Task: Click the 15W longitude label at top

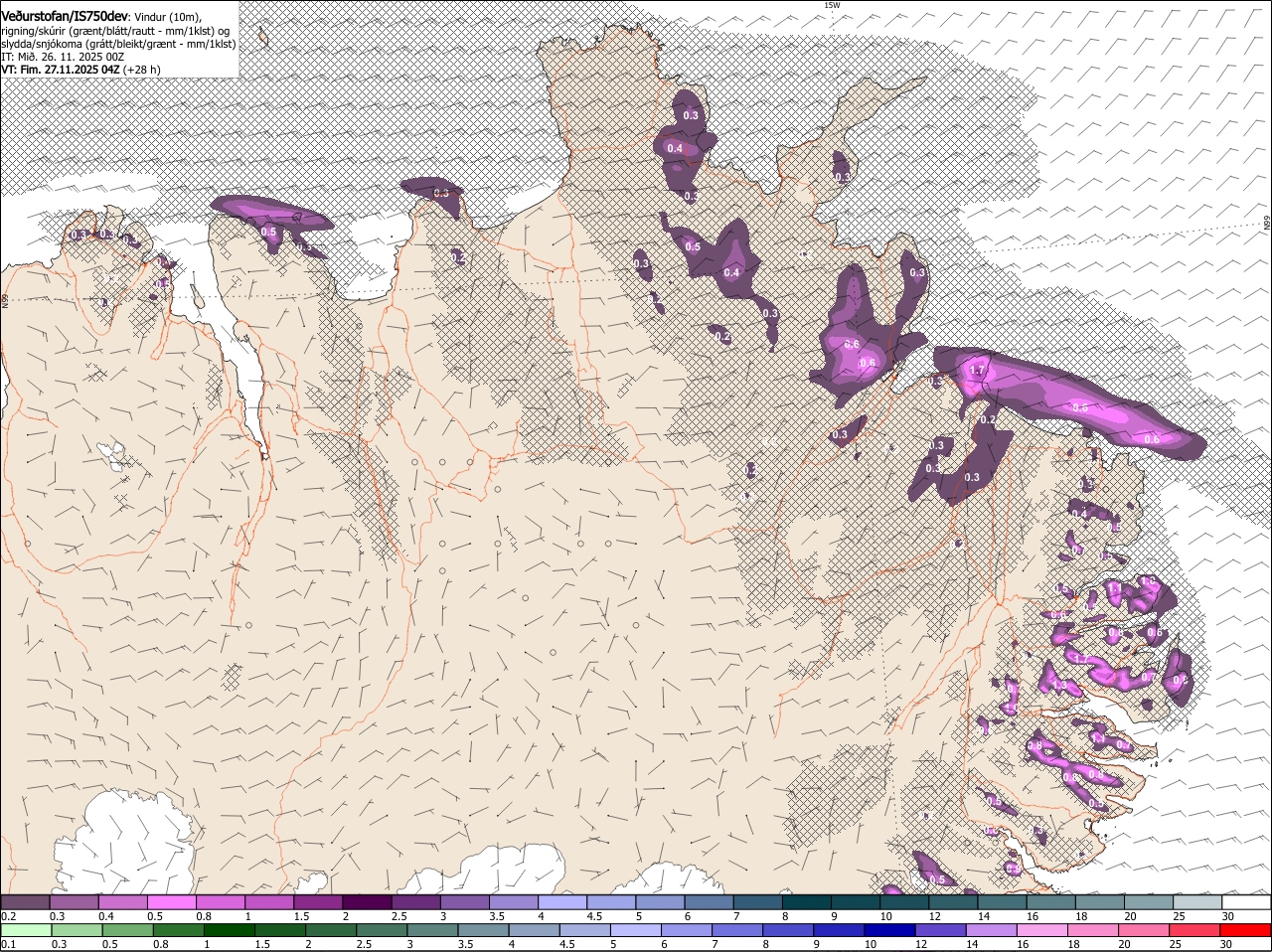Action: 832,5
